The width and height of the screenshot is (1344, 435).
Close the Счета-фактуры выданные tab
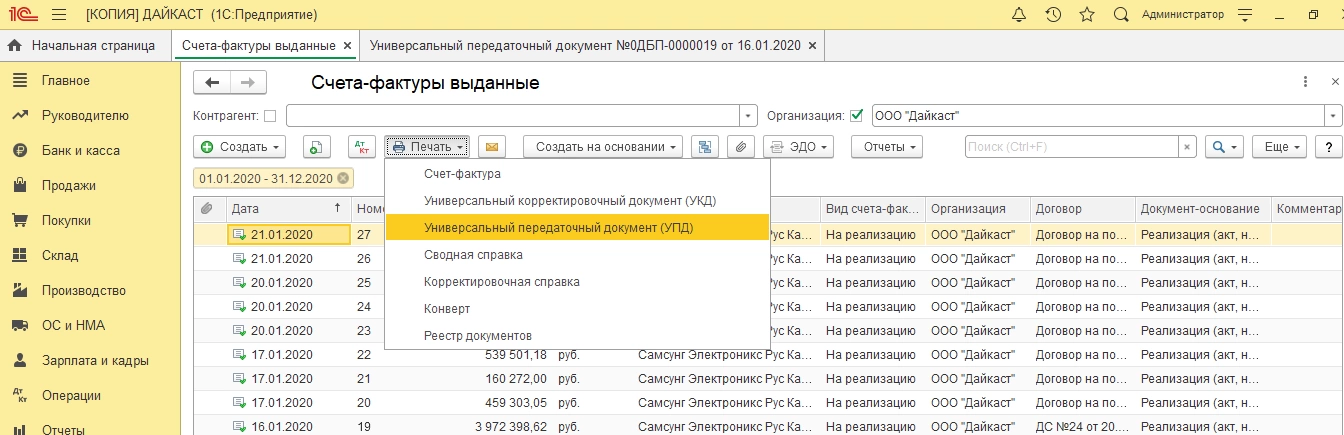tap(347, 46)
